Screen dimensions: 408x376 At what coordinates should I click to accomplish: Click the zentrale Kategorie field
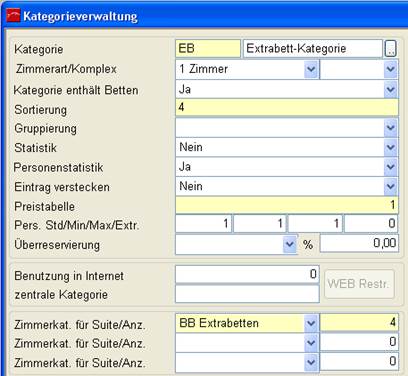(247, 294)
